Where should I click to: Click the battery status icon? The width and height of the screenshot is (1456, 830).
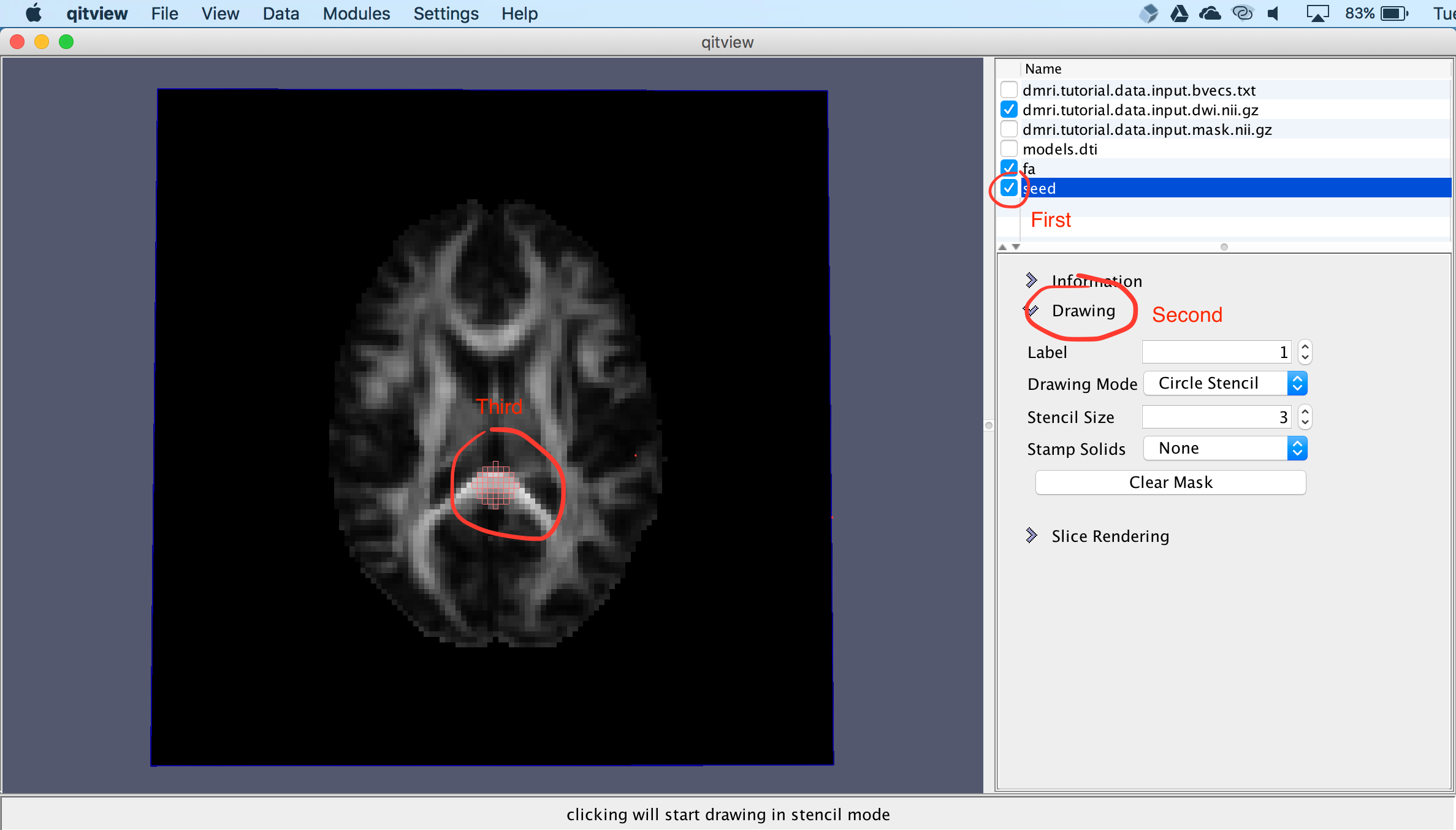pyautogui.click(x=1394, y=13)
